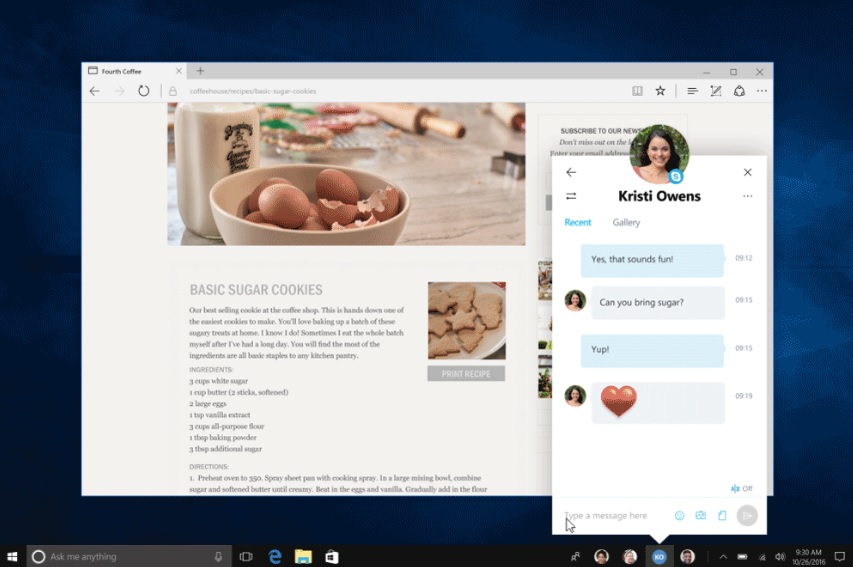Show hidden system tray icons
Viewport: 853px width, 567px height.
[723, 557]
